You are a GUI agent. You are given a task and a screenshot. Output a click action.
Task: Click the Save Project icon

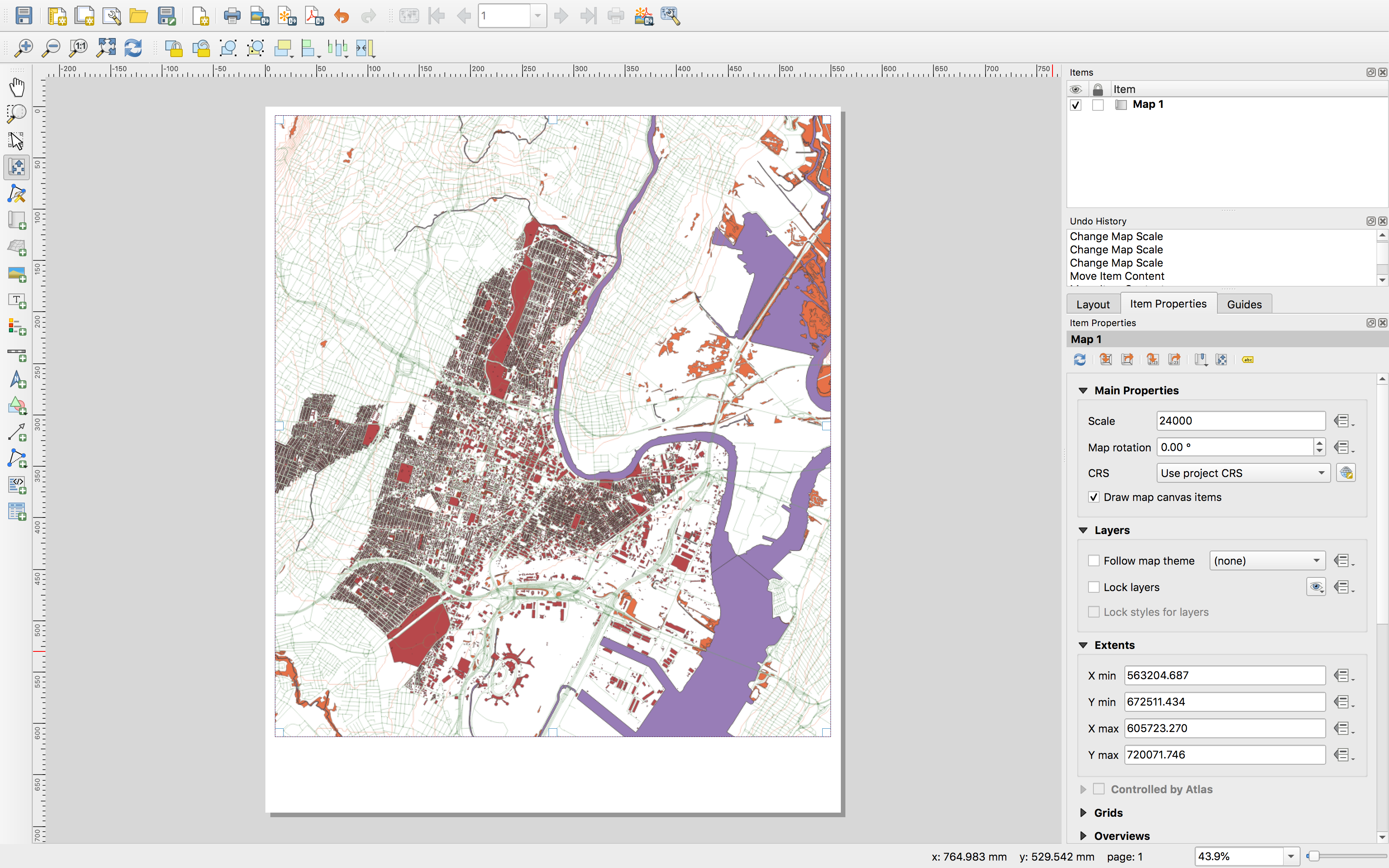24,16
